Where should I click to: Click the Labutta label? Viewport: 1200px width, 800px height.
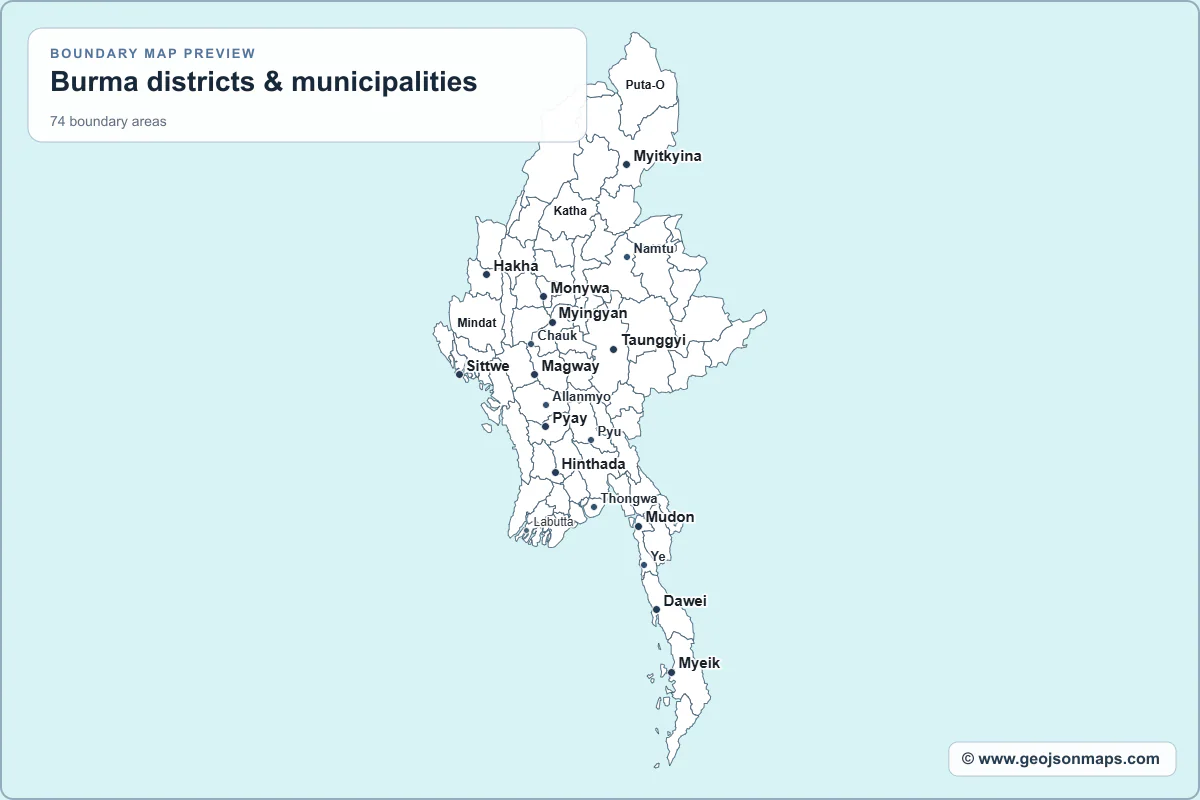tap(554, 522)
